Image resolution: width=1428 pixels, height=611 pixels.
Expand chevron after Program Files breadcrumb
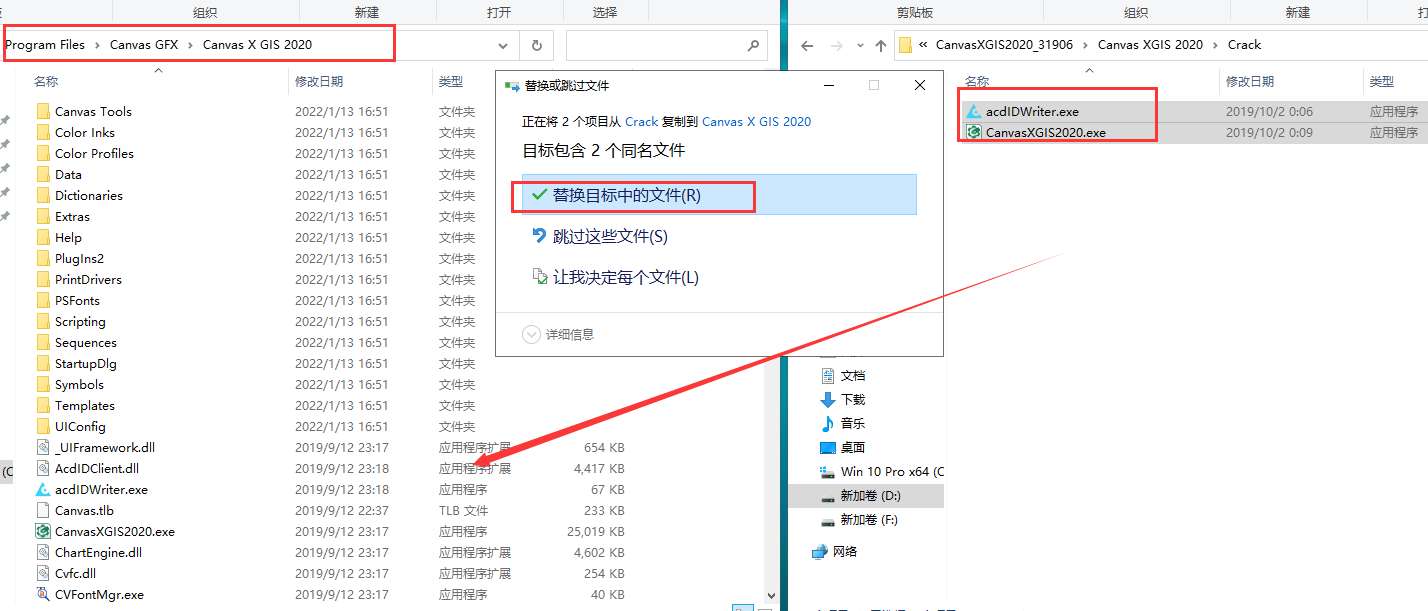pos(98,45)
